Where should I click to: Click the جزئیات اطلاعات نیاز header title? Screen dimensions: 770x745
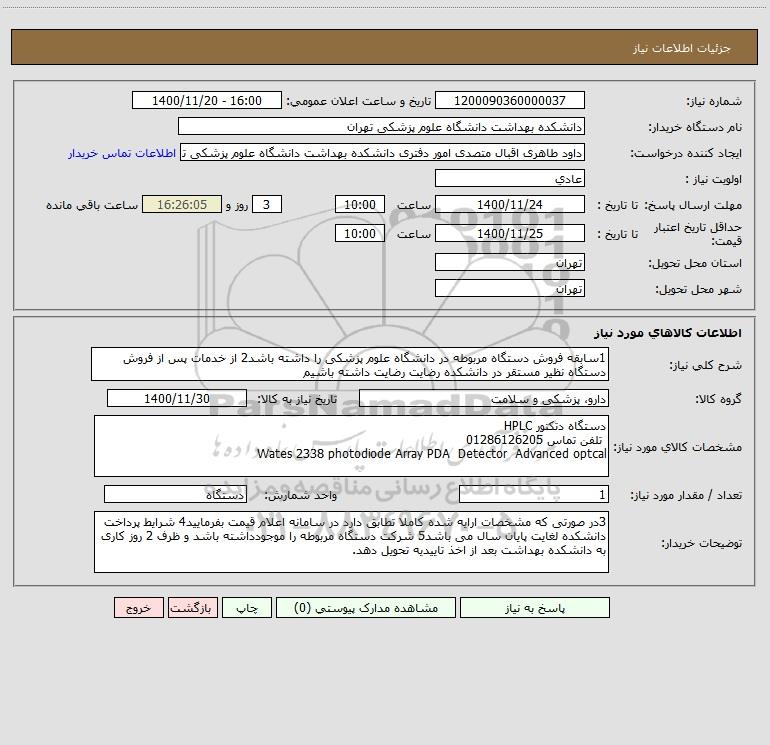(682, 48)
